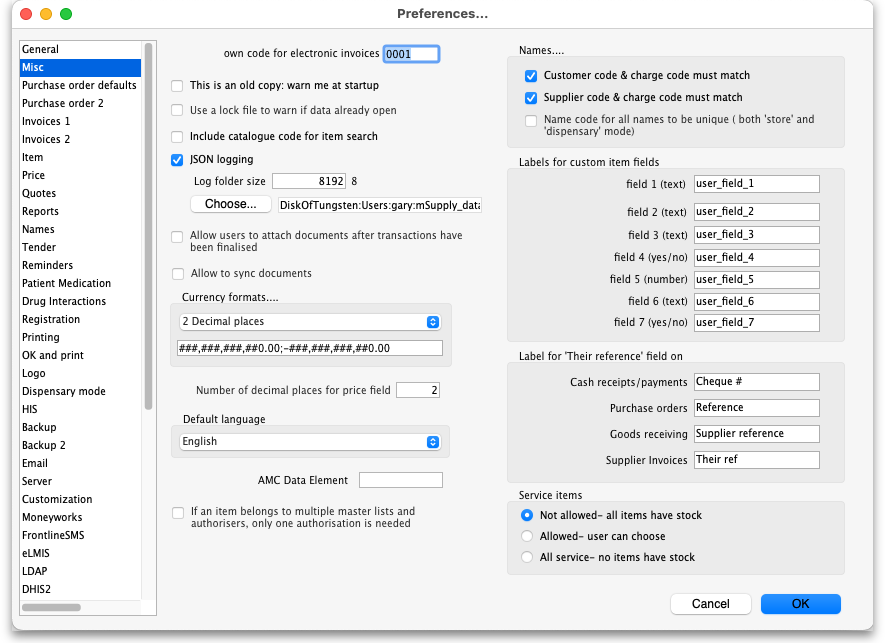Toggle 'Customer code & charge code must match'
885x643 pixels.
531,76
